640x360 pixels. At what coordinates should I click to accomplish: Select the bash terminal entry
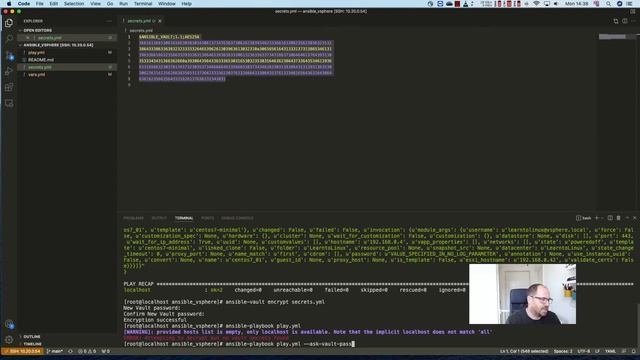(x=583, y=218)
